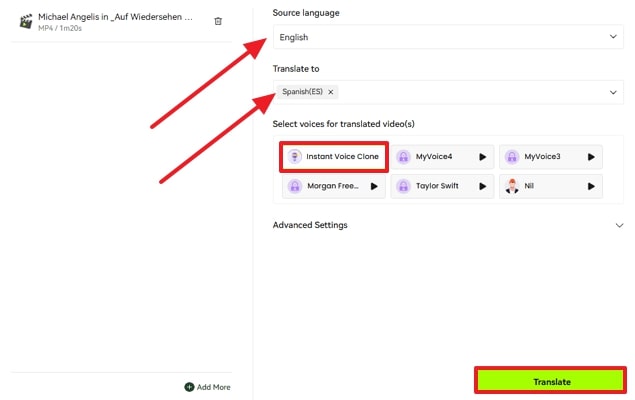
Task: Select the Spanish(ES) language chip
Action: [307, 92]
